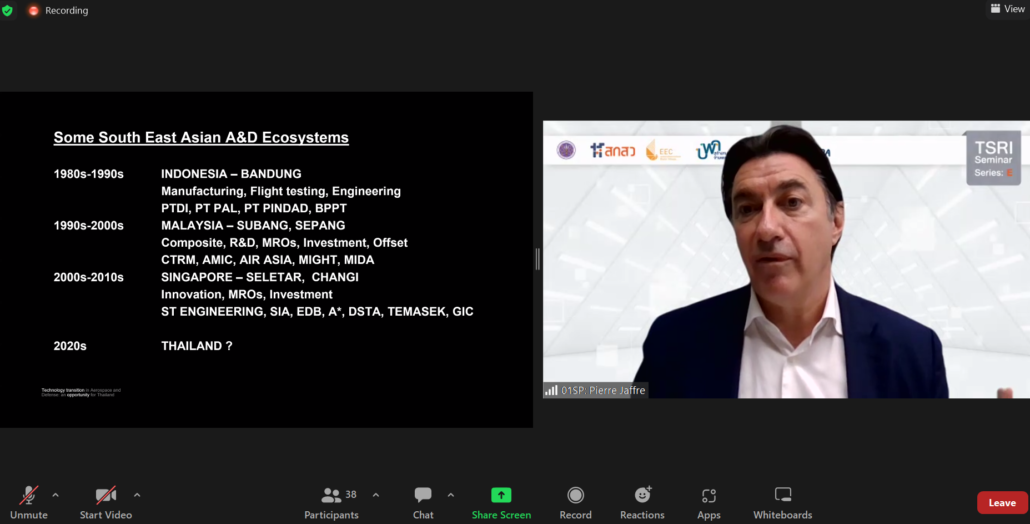
Task: Open the Reactions menu
Action: (642, 496)
